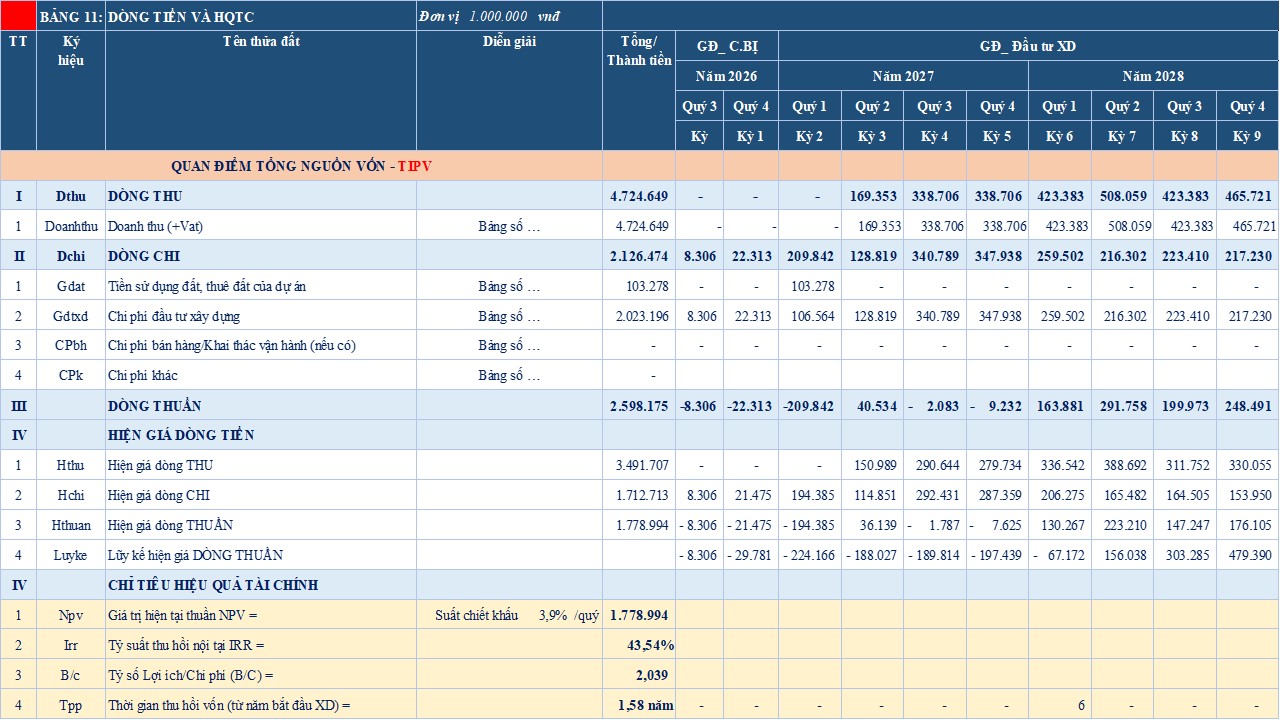Click the B/C ratio 2,039 cell
Image resolution: width=1280 pixels, height=720 pixels.
pos(638,675)
